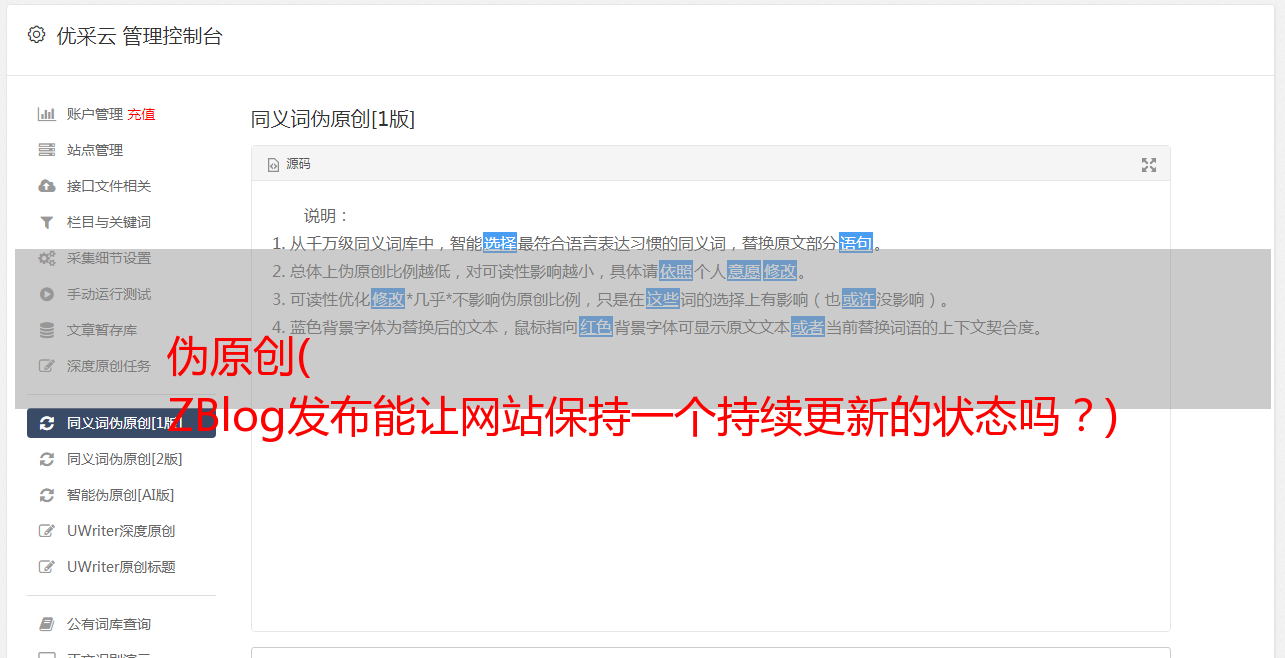The image size is (1285, 658).
Task: Click highlighted word 选择 in editor
Action: click(500, 243)
